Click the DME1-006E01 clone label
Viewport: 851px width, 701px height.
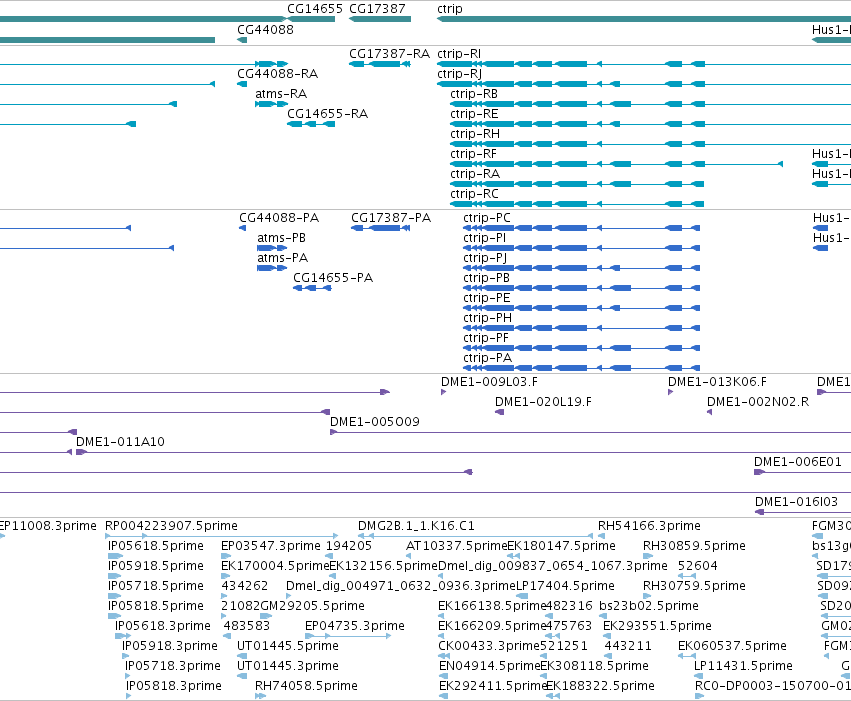[x=798, y=462]
